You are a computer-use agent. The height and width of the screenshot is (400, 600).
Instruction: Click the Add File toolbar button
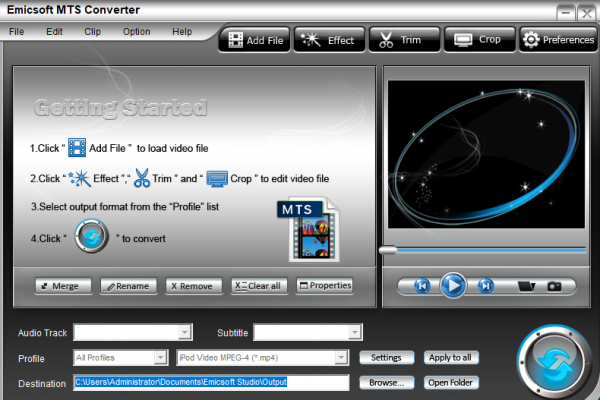(254, 40)
